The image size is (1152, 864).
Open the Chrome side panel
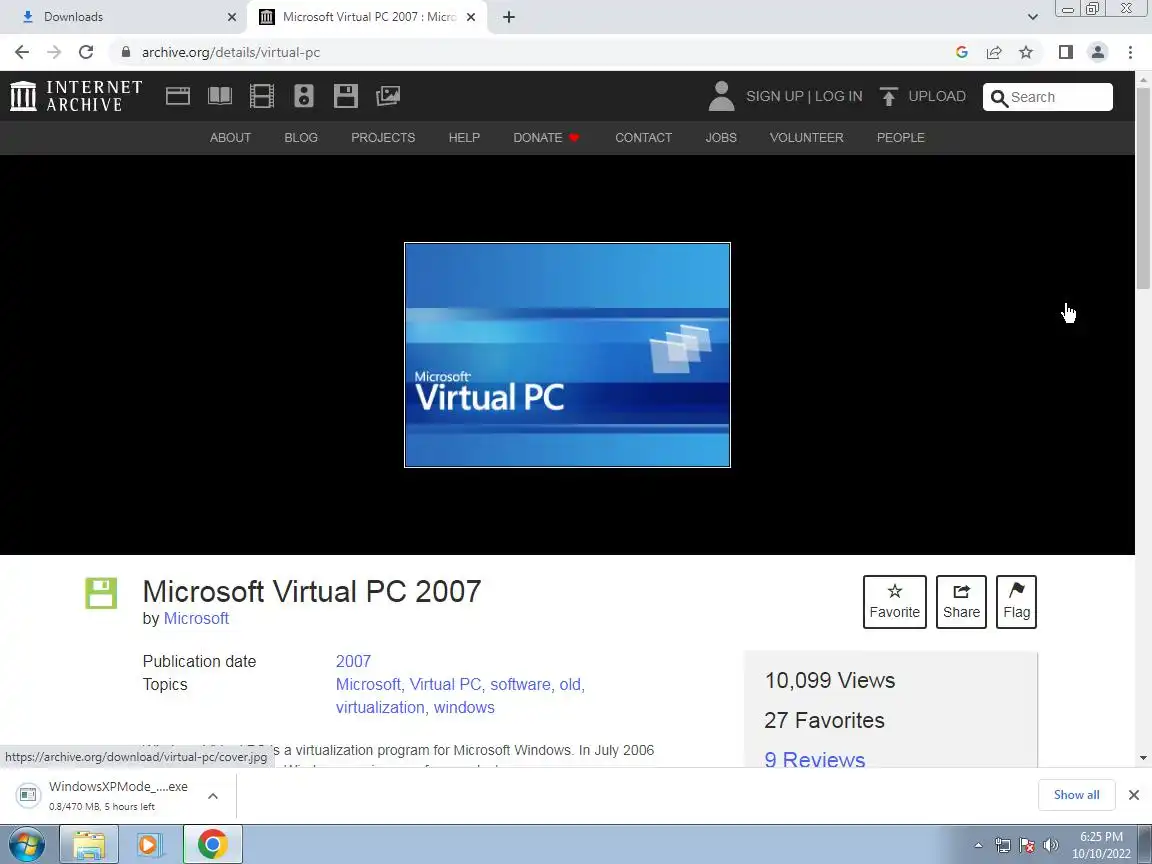coord(1065,52)
